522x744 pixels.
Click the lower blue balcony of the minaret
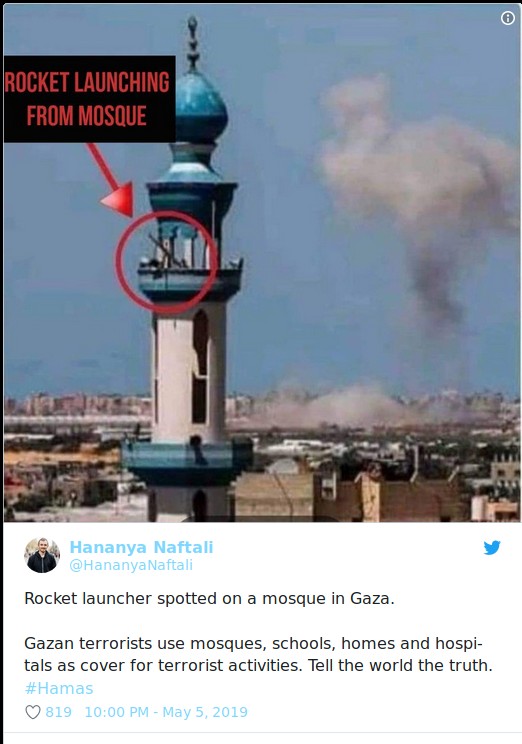187,459
